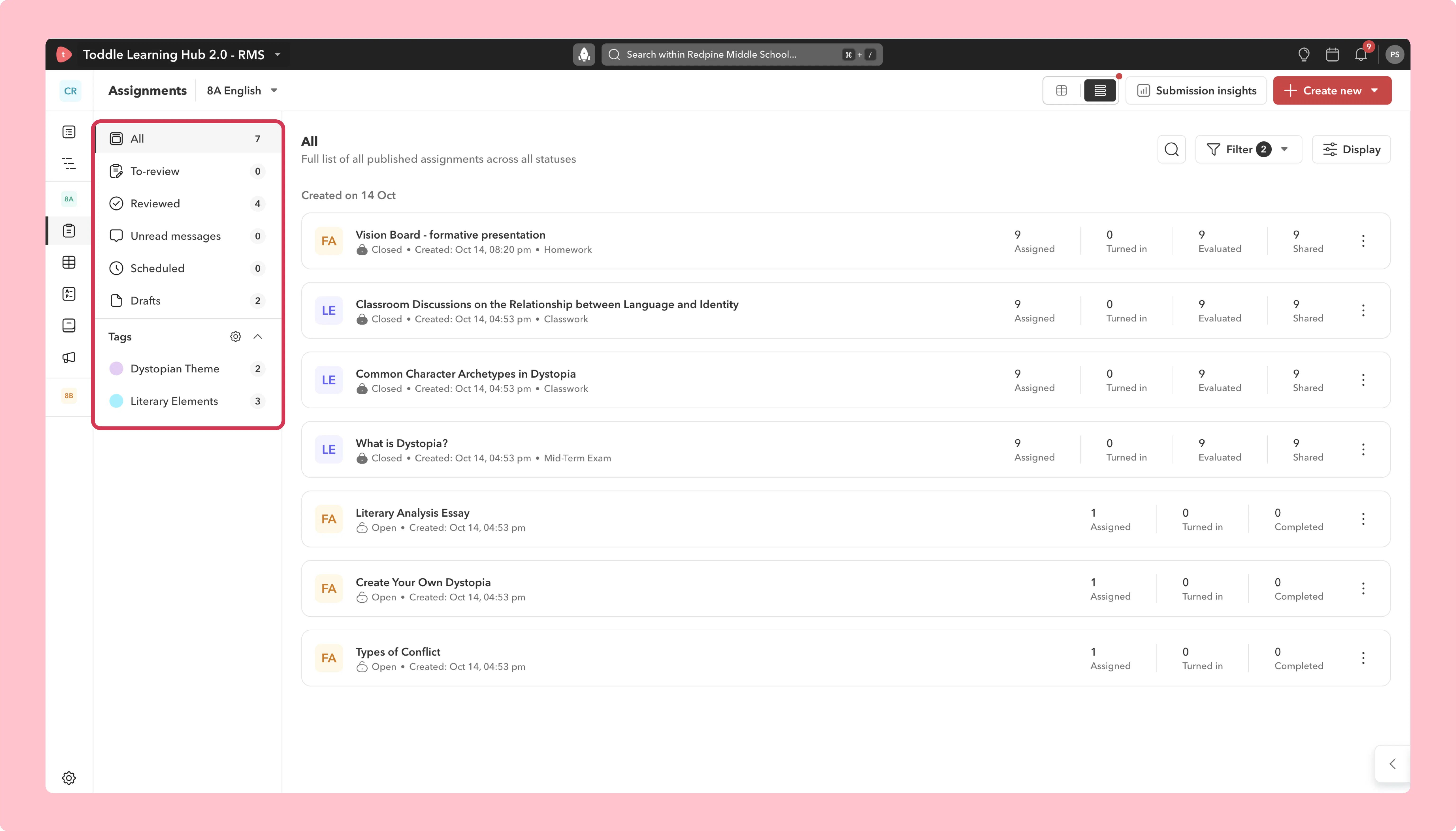Click the Assignments page heading

[147, 91]
